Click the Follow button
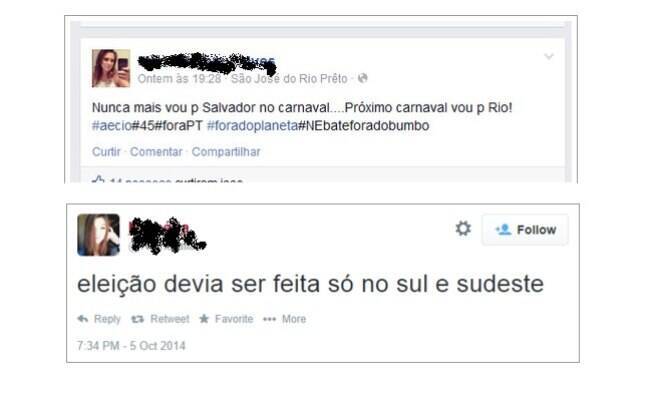The image size is (652, 408). 525,230
